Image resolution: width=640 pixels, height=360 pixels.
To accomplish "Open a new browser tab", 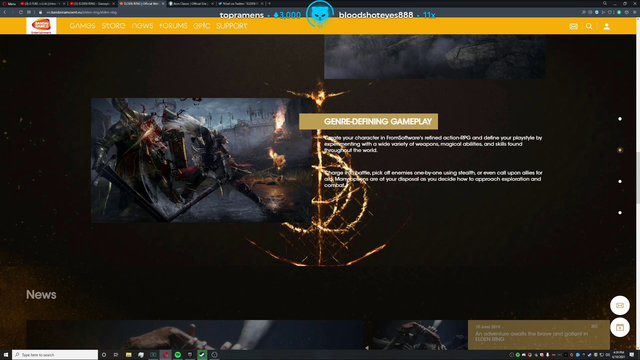I will [269, 4].
